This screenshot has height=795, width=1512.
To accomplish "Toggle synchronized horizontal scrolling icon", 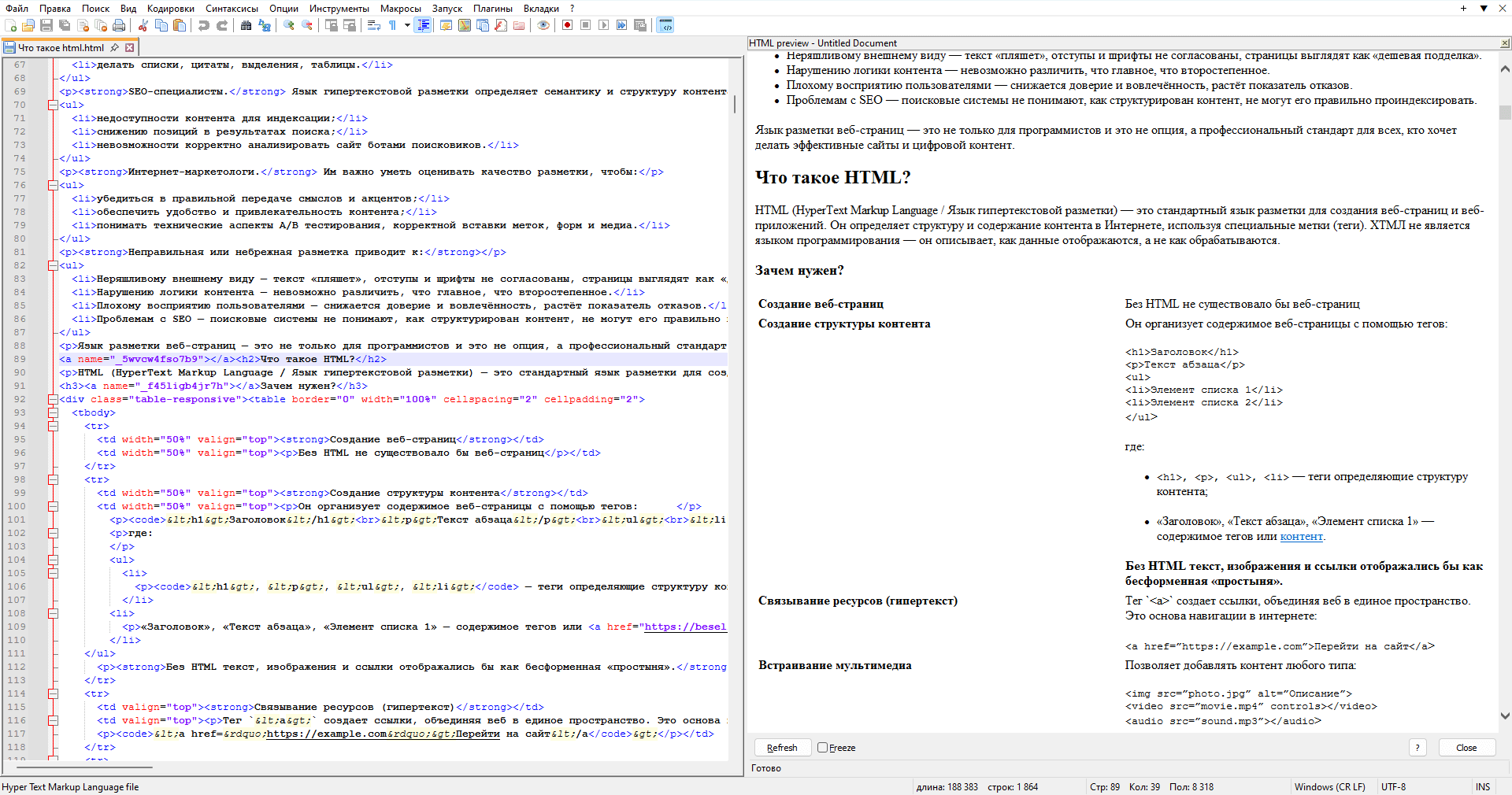I will point(350,25).
